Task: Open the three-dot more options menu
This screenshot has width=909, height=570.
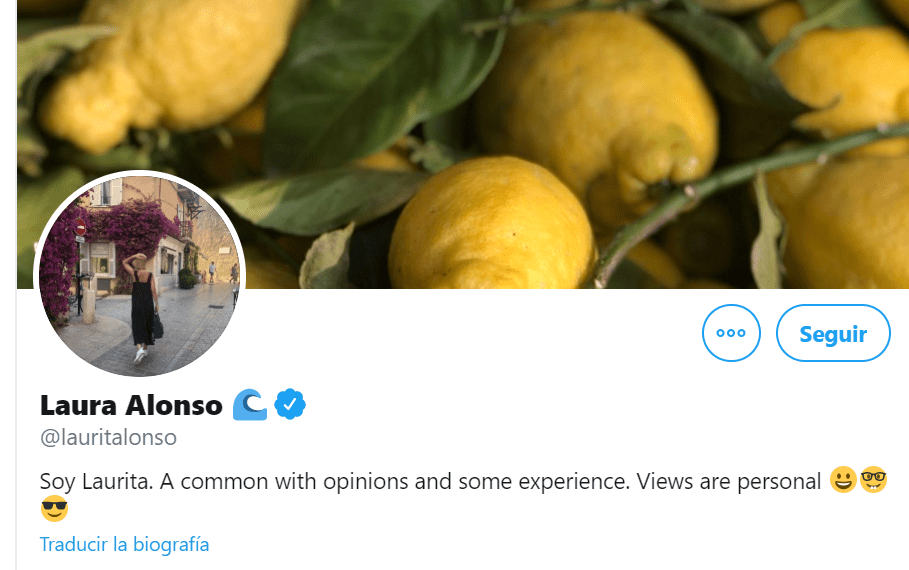Action: (731, 333)
